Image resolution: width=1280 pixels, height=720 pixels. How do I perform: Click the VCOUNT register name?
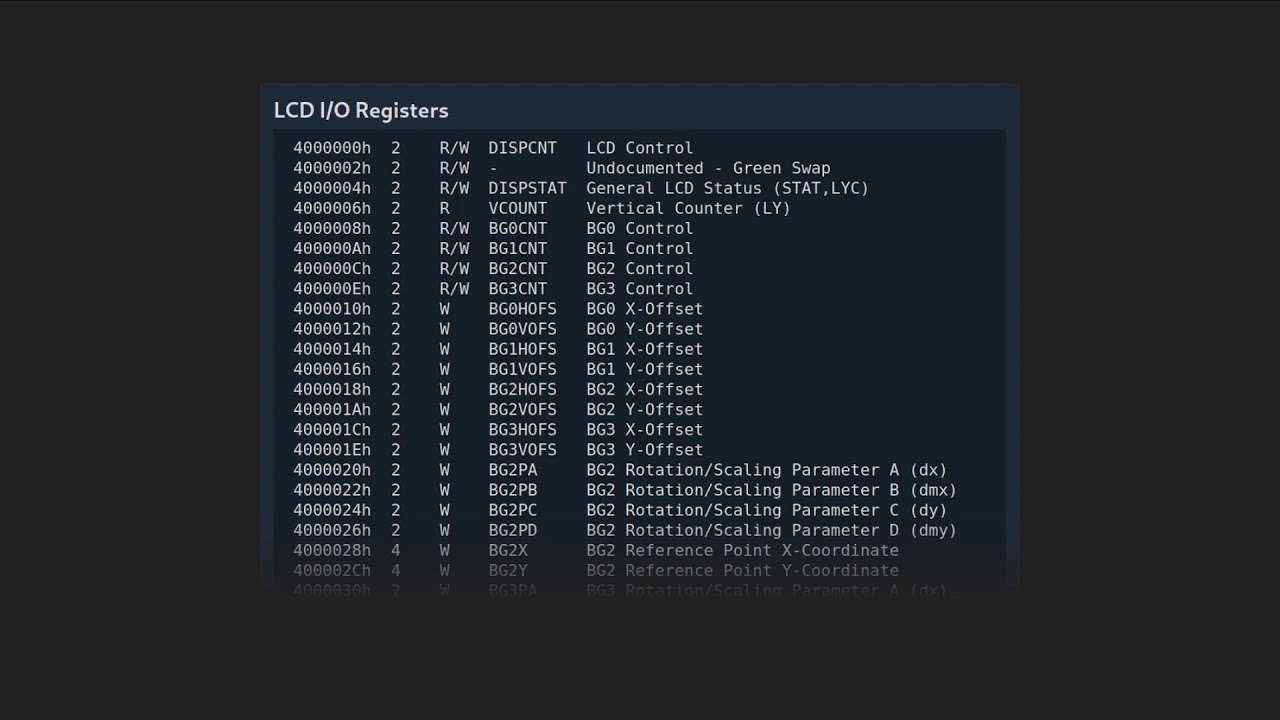point(517,208)
